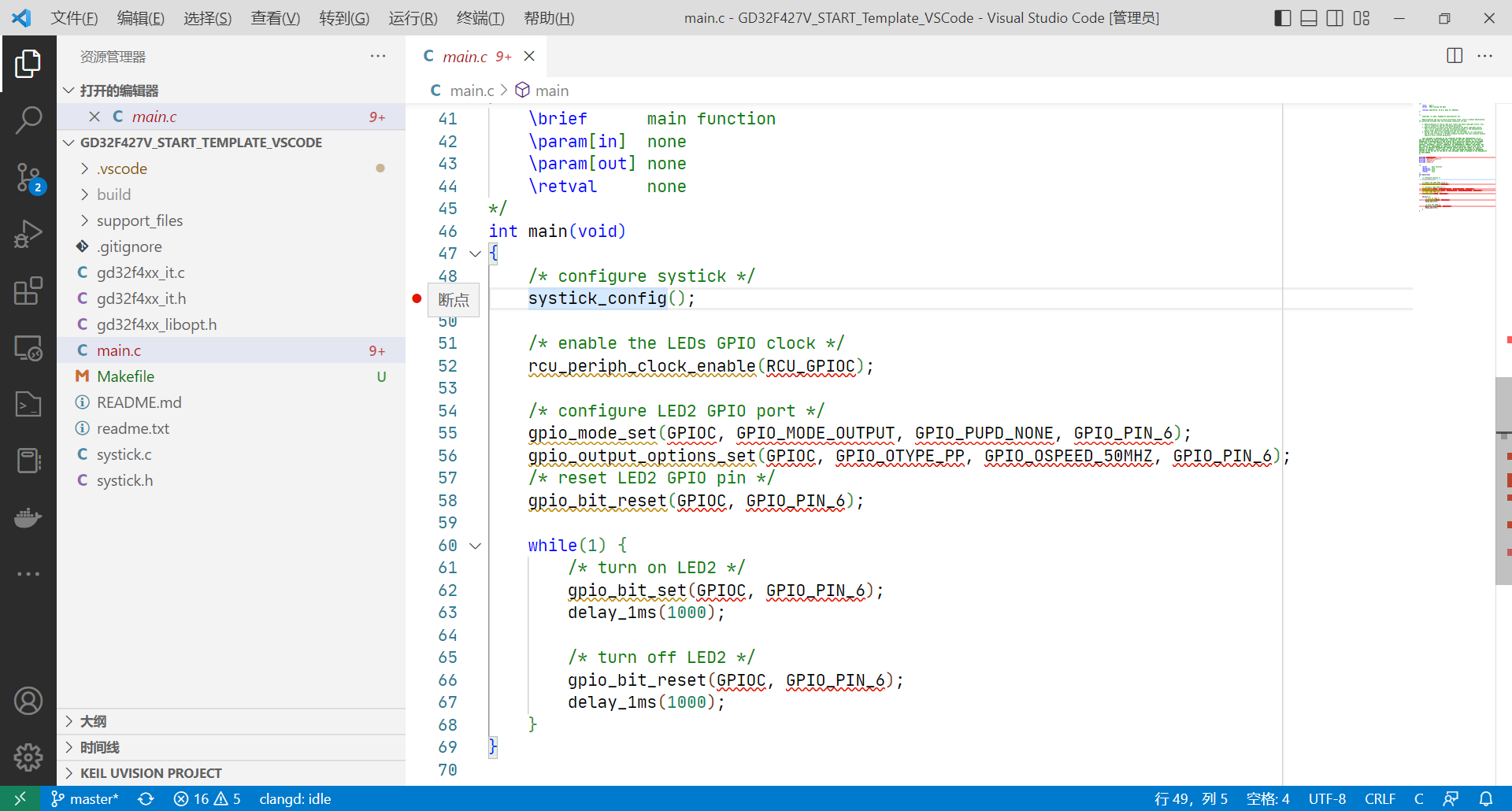The height and width of the screenshot is (811, 1512).
Task: Open the View menu
Action: point(275,18)
